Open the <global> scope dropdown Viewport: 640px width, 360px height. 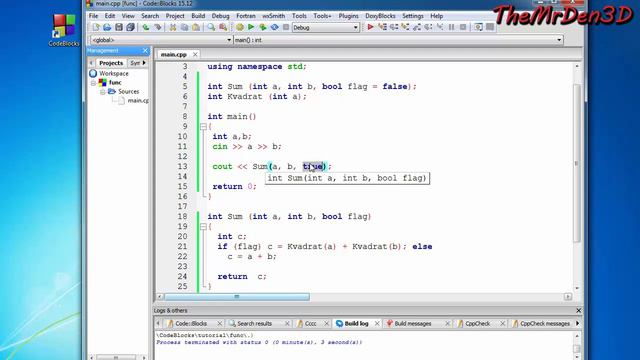229,40
